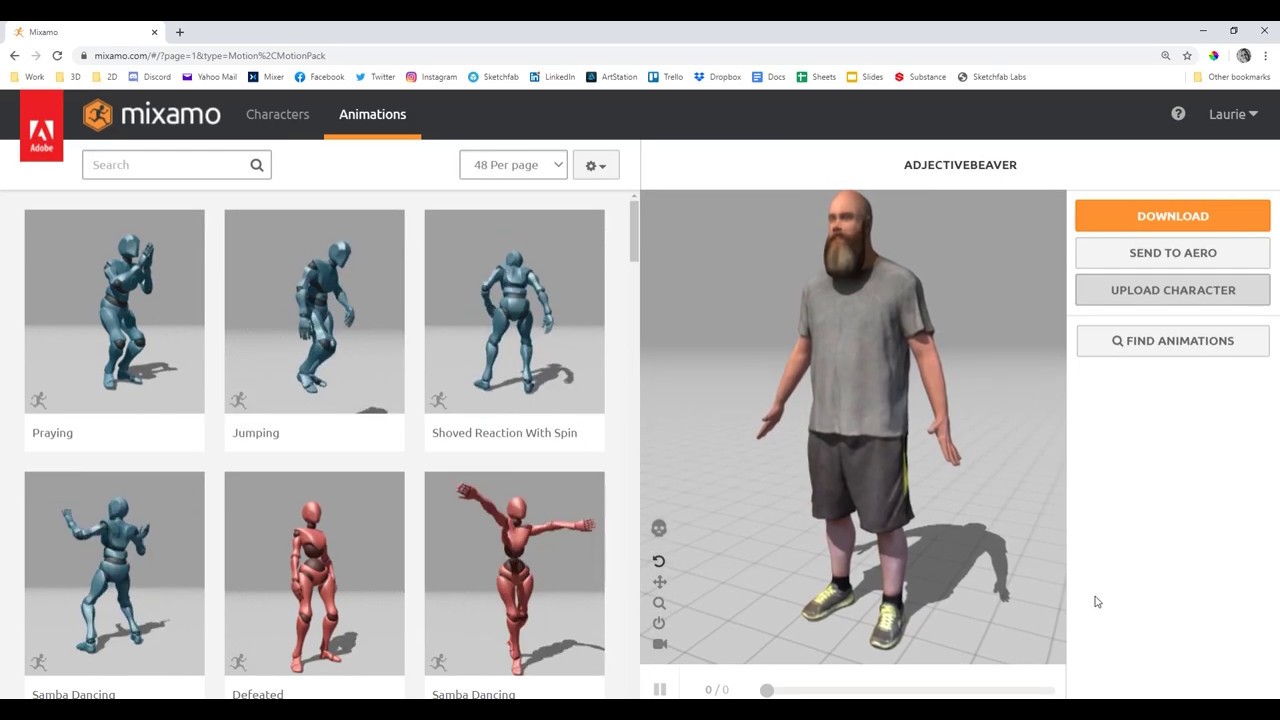Open the Yahoo Mail bookmark
1280x720 pixels.
[x=209, y=77]
